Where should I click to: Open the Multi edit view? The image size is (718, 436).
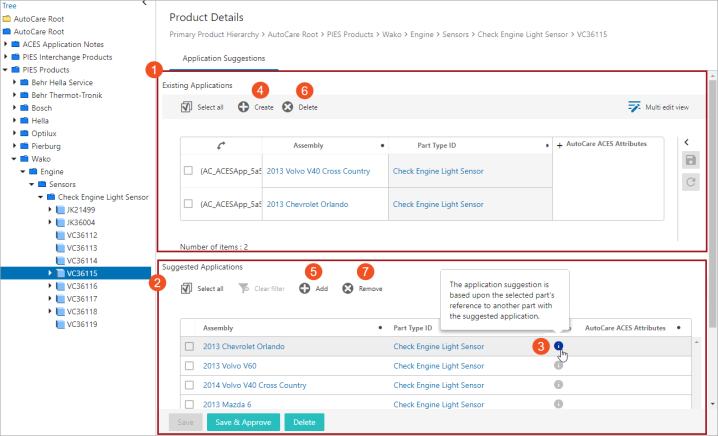click(658, 107)
